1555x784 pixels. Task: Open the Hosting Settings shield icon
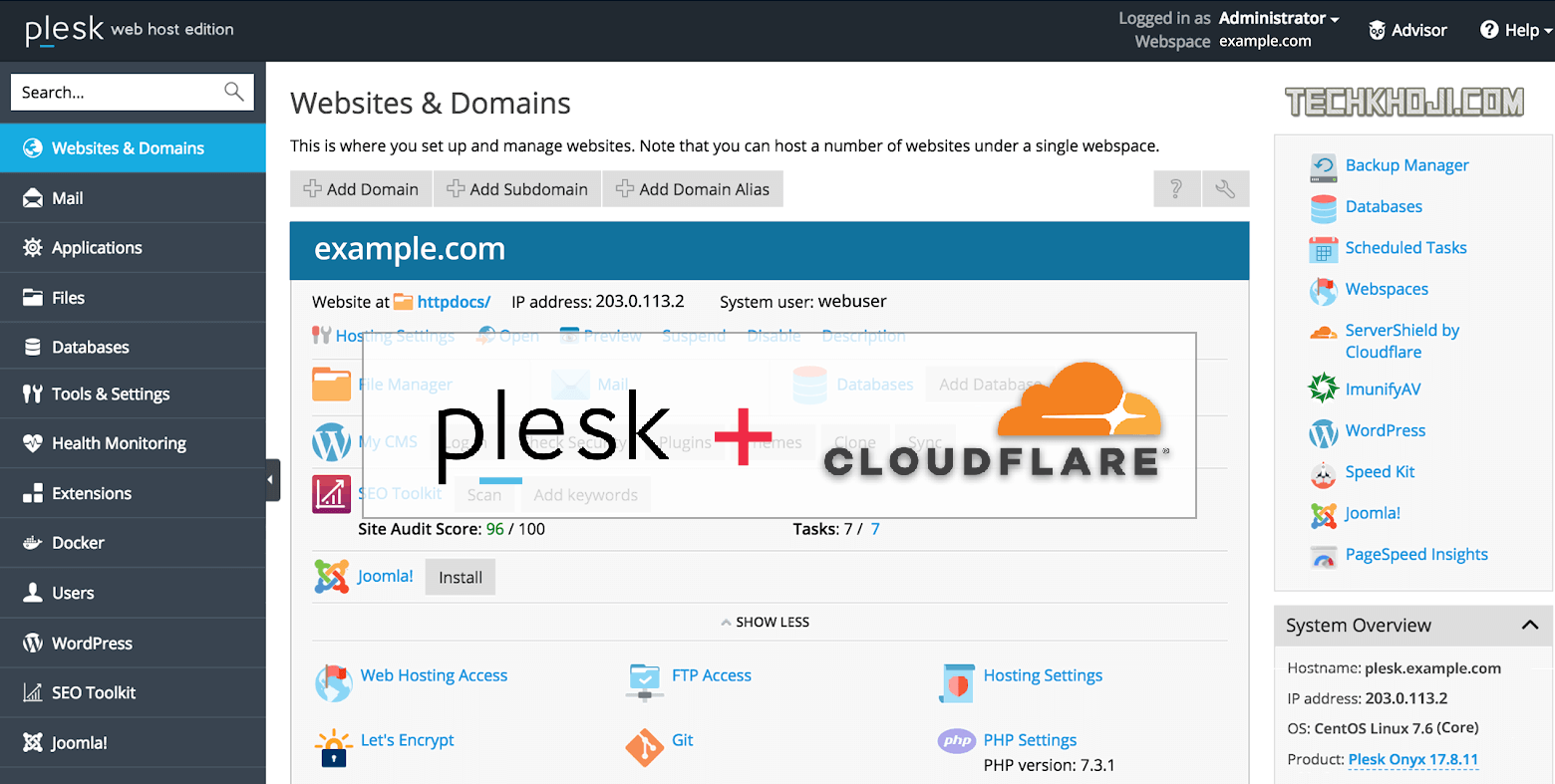click(x=957, y=683)
